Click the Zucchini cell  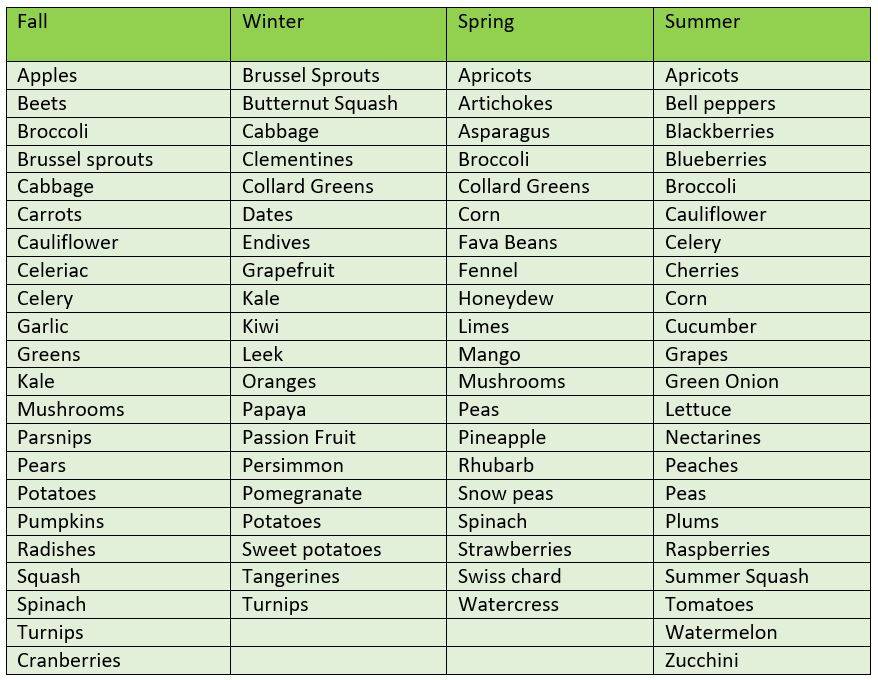(762, 660)
